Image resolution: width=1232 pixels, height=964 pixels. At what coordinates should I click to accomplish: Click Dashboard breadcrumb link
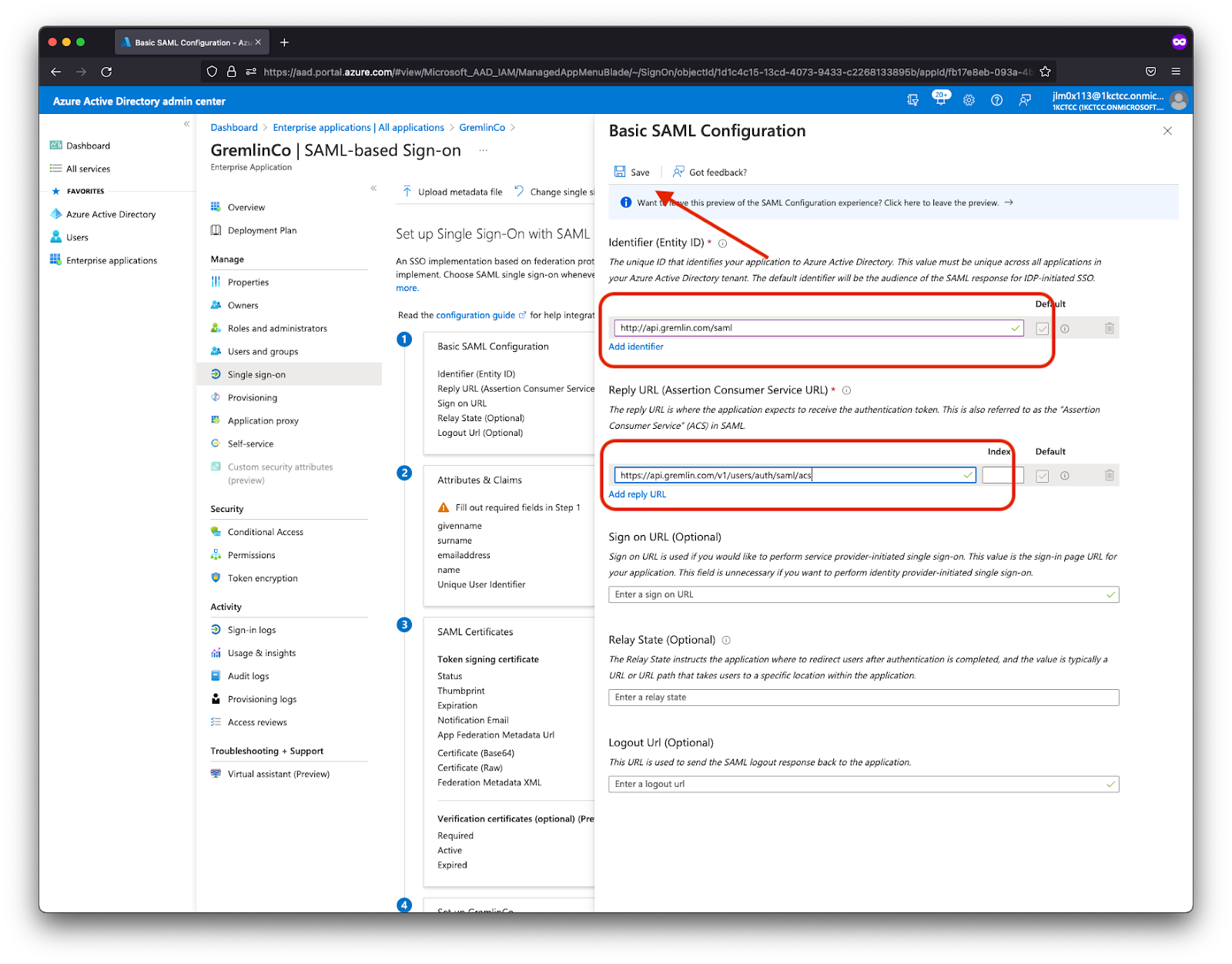point(234,128)
